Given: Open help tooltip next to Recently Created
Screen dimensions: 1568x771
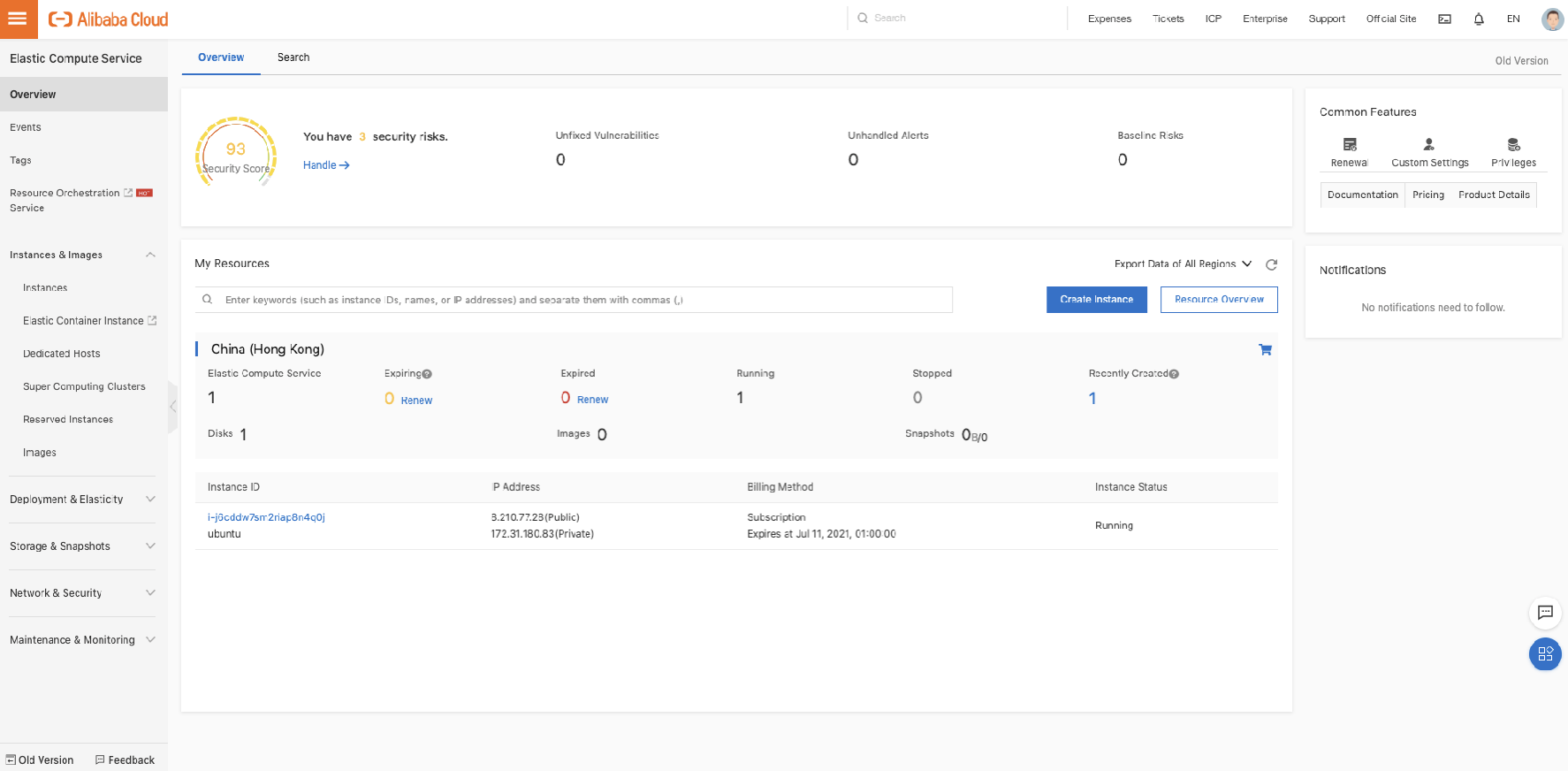Looking at the screenshot, I should coord(1174,374).
